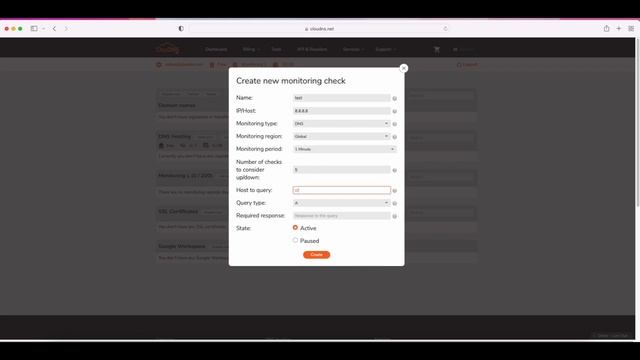
Task: Open the Monitoring type dropdown
Action: pyautogui.click(x=341, y=124)
